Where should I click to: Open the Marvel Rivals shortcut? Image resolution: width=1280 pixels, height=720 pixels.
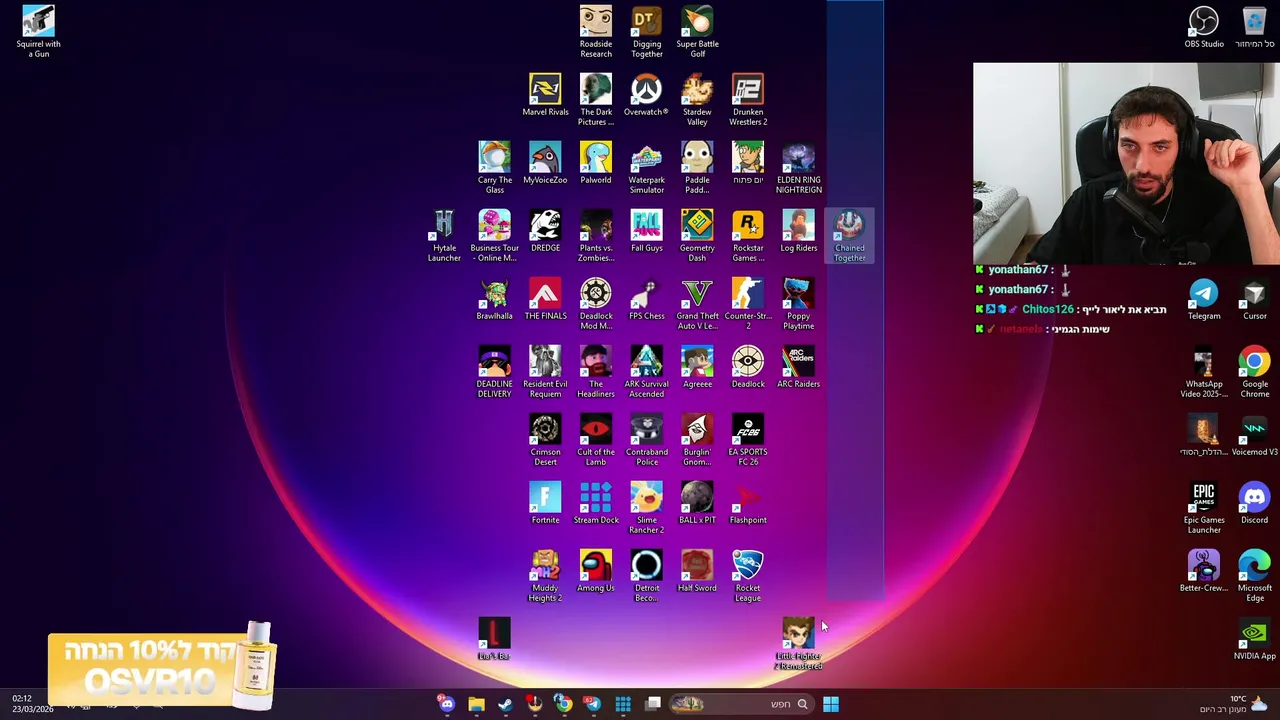(545, 95)
